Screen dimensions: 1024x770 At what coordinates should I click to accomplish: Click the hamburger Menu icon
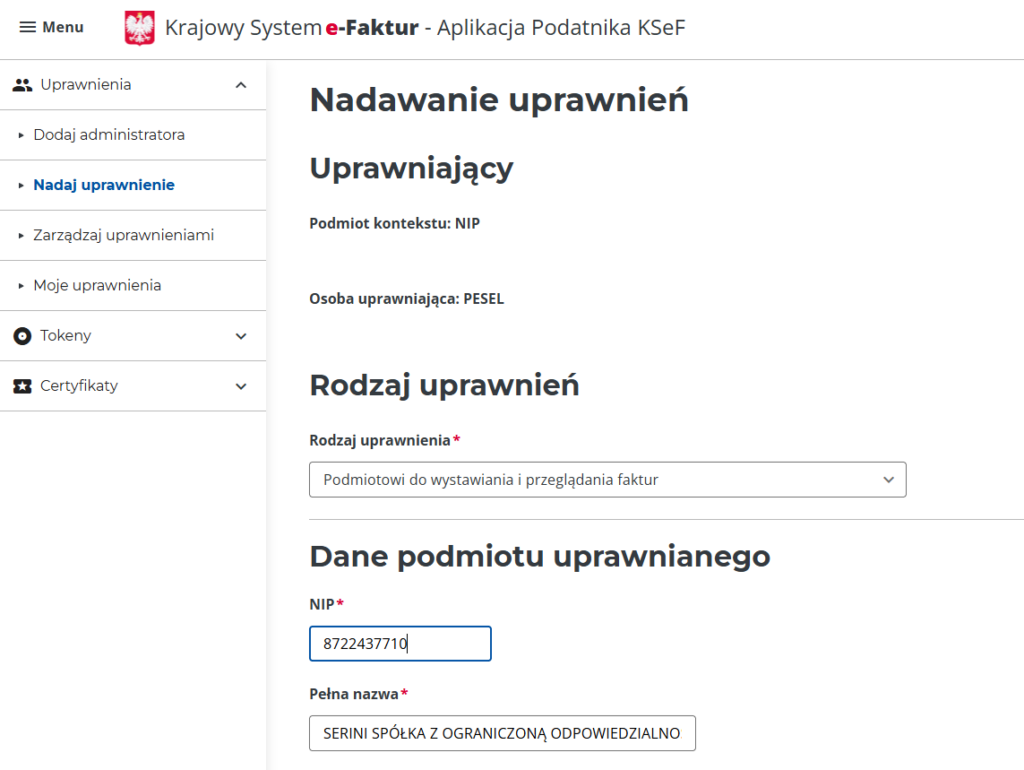(28, 27)
